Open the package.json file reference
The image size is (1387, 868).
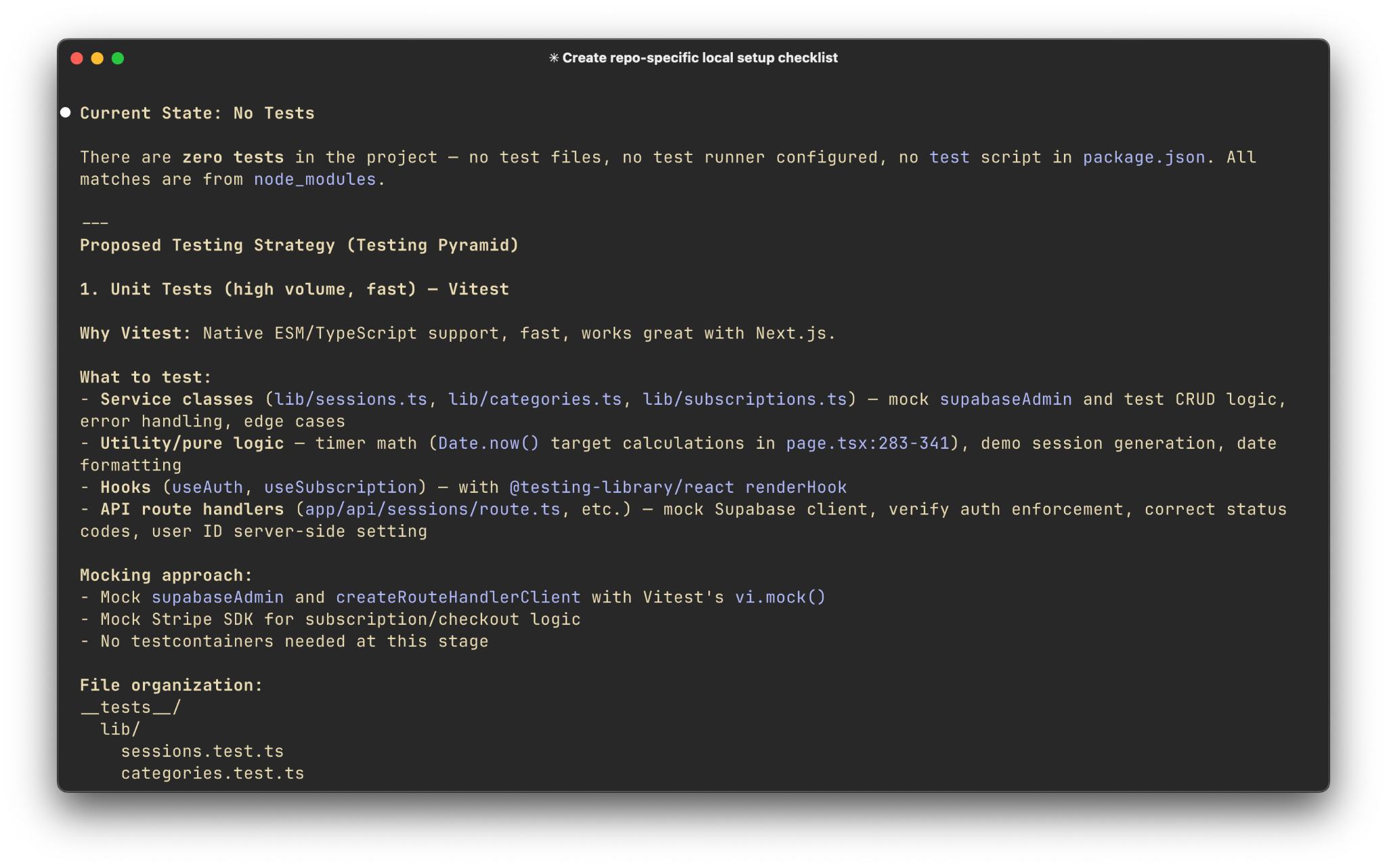coord(1144,157)
